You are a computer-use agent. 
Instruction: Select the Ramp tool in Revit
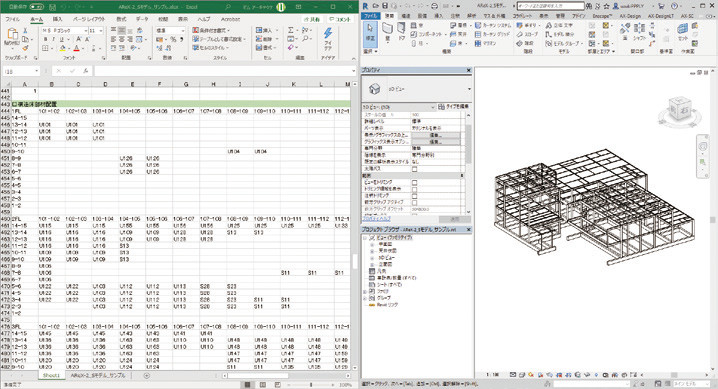point(527,34)
